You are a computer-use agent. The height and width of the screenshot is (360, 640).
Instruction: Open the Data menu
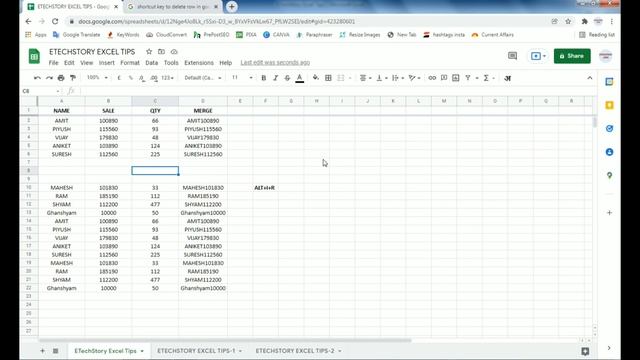point(151,62)
